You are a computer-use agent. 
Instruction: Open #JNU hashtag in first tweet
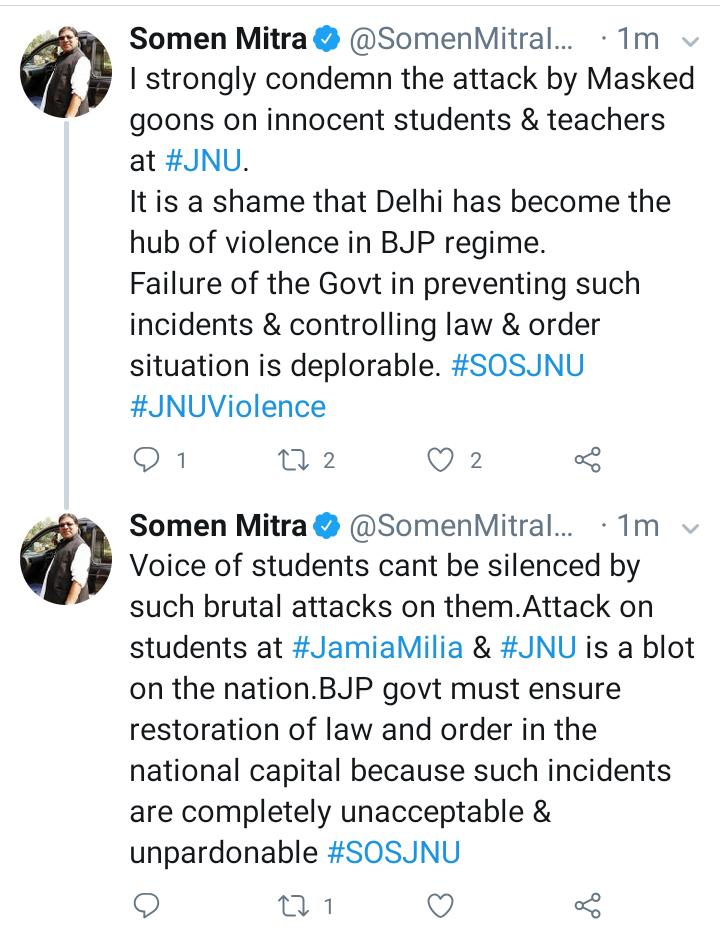205,160
